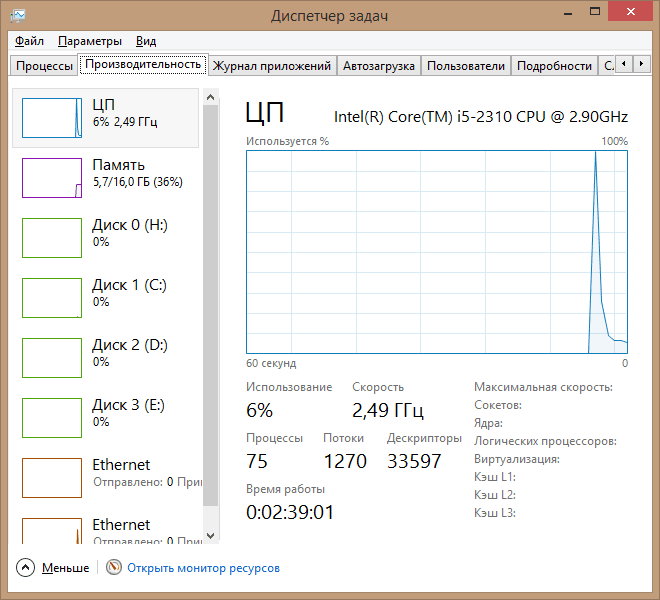Go to the Журнал приложений tab
This screenshot has width=660, height=600.
(271, 66)
